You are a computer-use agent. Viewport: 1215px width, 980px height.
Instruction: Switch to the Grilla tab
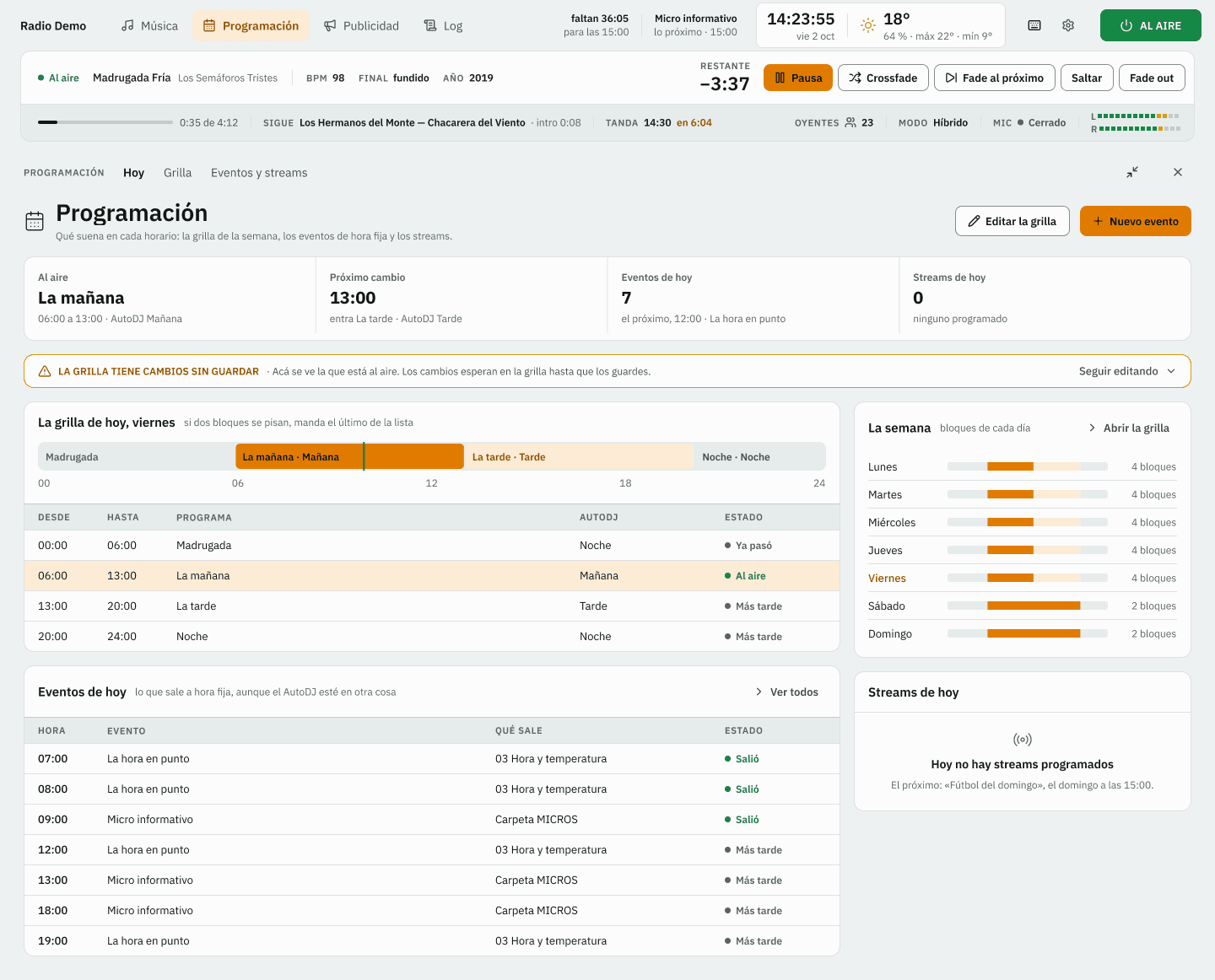click(177, 172)
